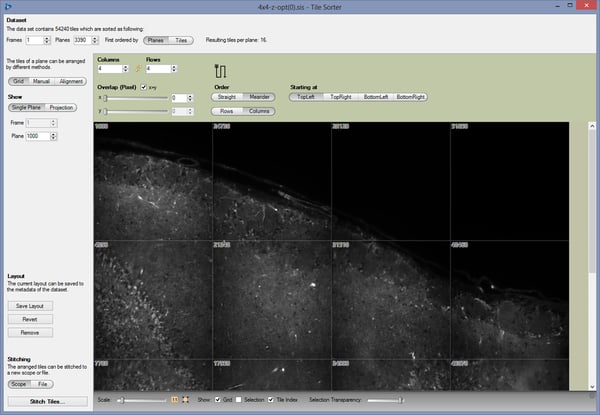Click the 1:1 scale icon
The image size is (600, 415).
(x=174, y=400)
